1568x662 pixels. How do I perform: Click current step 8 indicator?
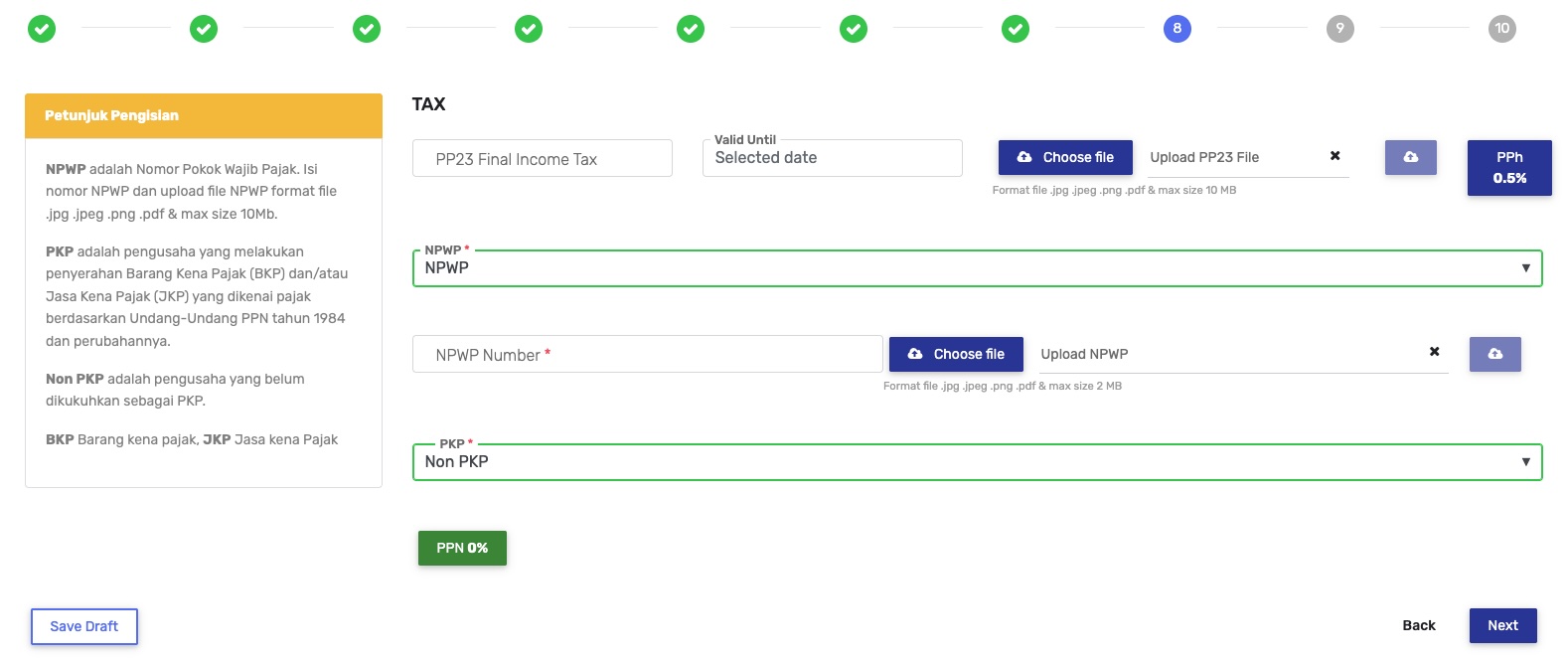click(x=1177, y=29)
